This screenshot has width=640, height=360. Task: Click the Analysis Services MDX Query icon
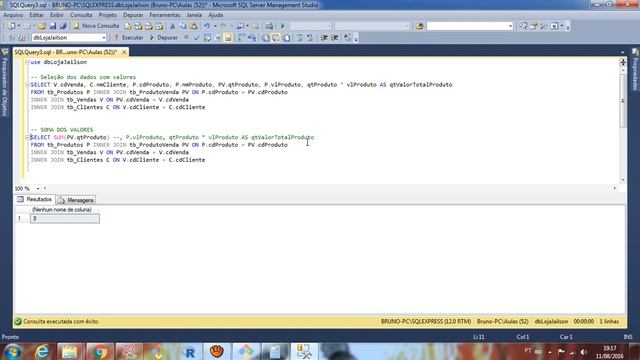click(x=138, y=26)
